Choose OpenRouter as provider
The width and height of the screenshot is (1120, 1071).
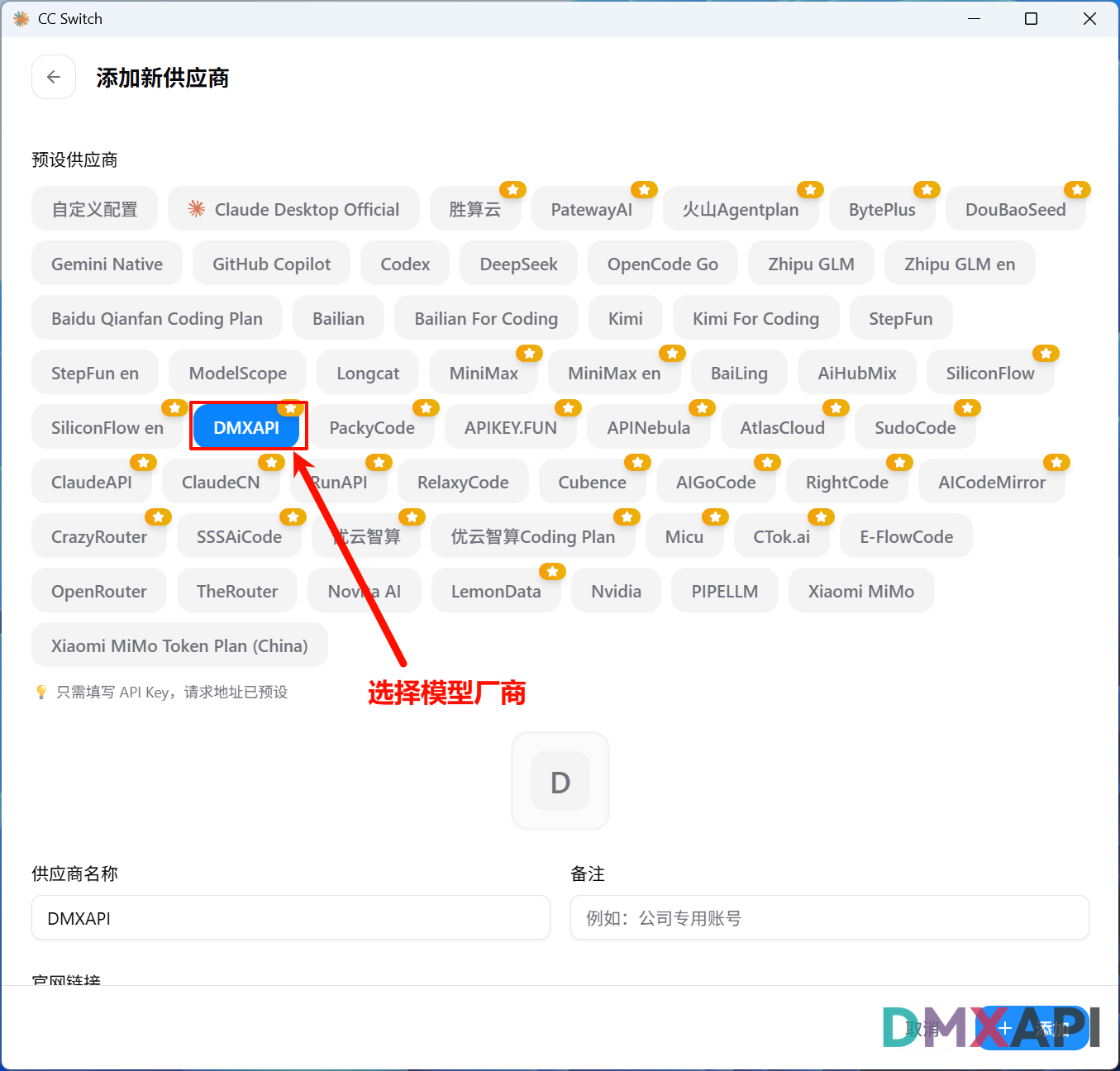[99, 591]
